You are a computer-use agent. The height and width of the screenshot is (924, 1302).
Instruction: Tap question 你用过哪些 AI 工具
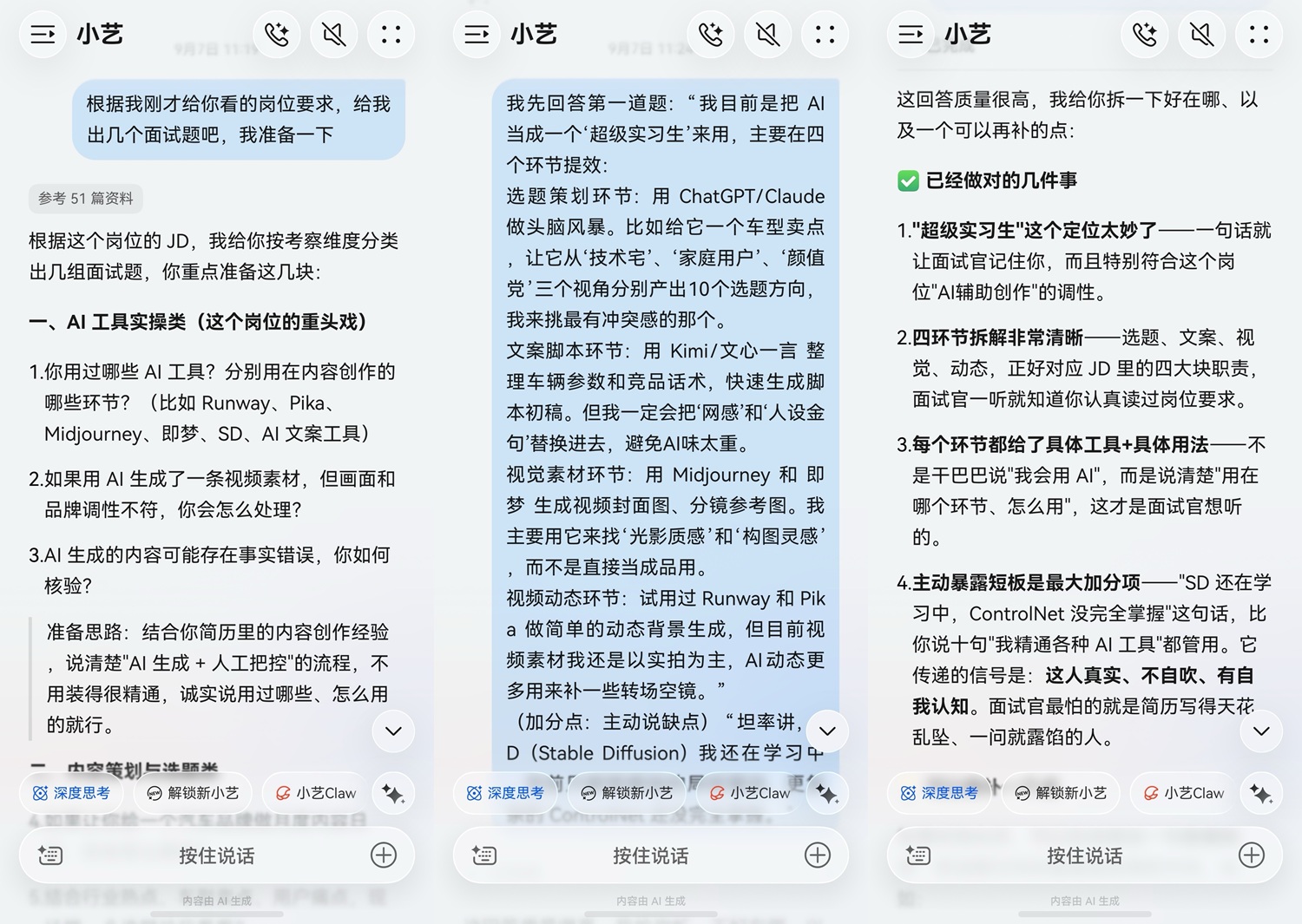(212, 403)
